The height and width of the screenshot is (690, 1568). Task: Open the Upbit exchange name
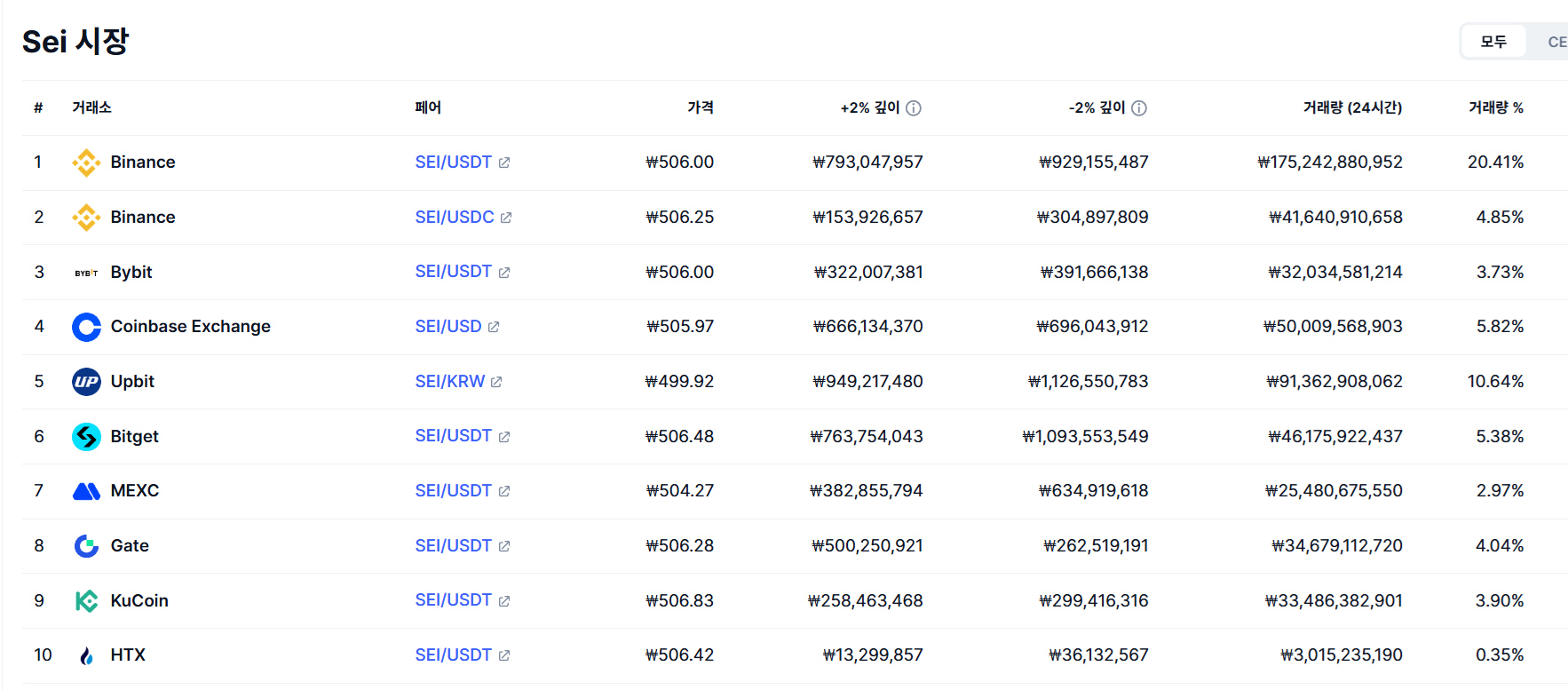point(132,382)
